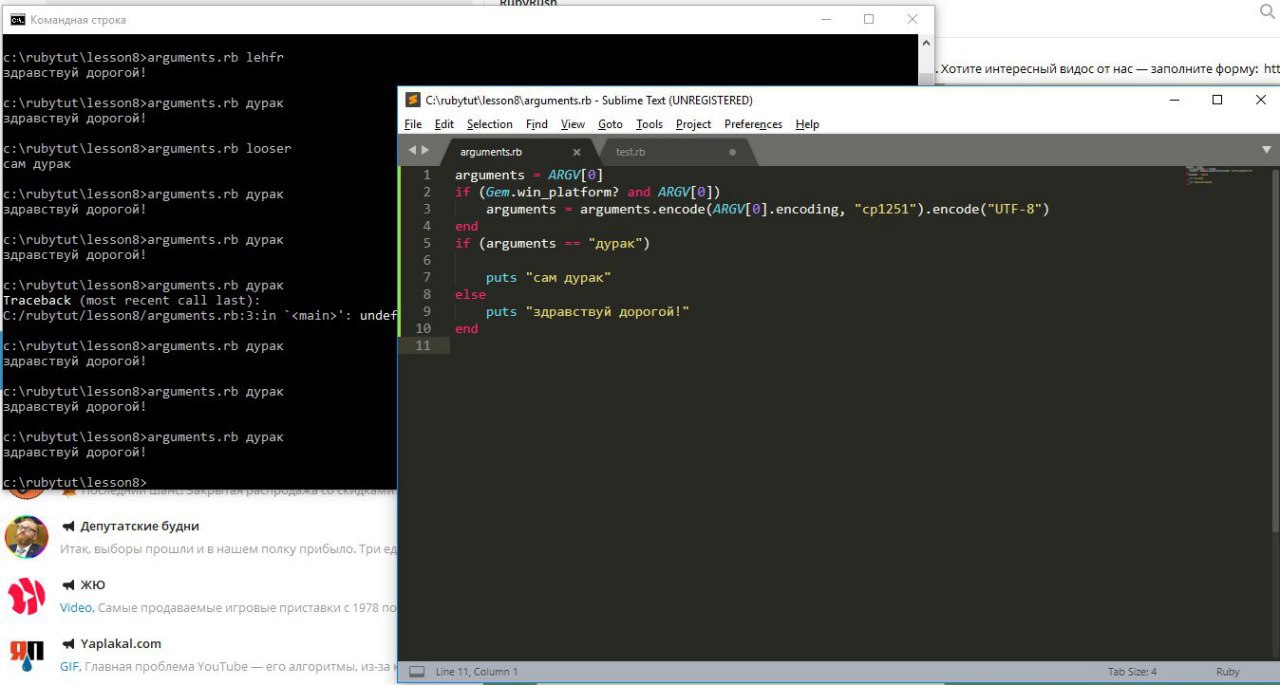Click the Депутатские будни avatar
The height and width of the screenshot is (685, 1280).
point(27,537)
